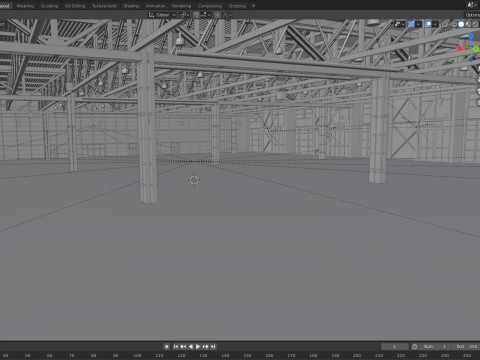
Task: Click frame 100 on the timeline ruler
Action: click(137, 355)
